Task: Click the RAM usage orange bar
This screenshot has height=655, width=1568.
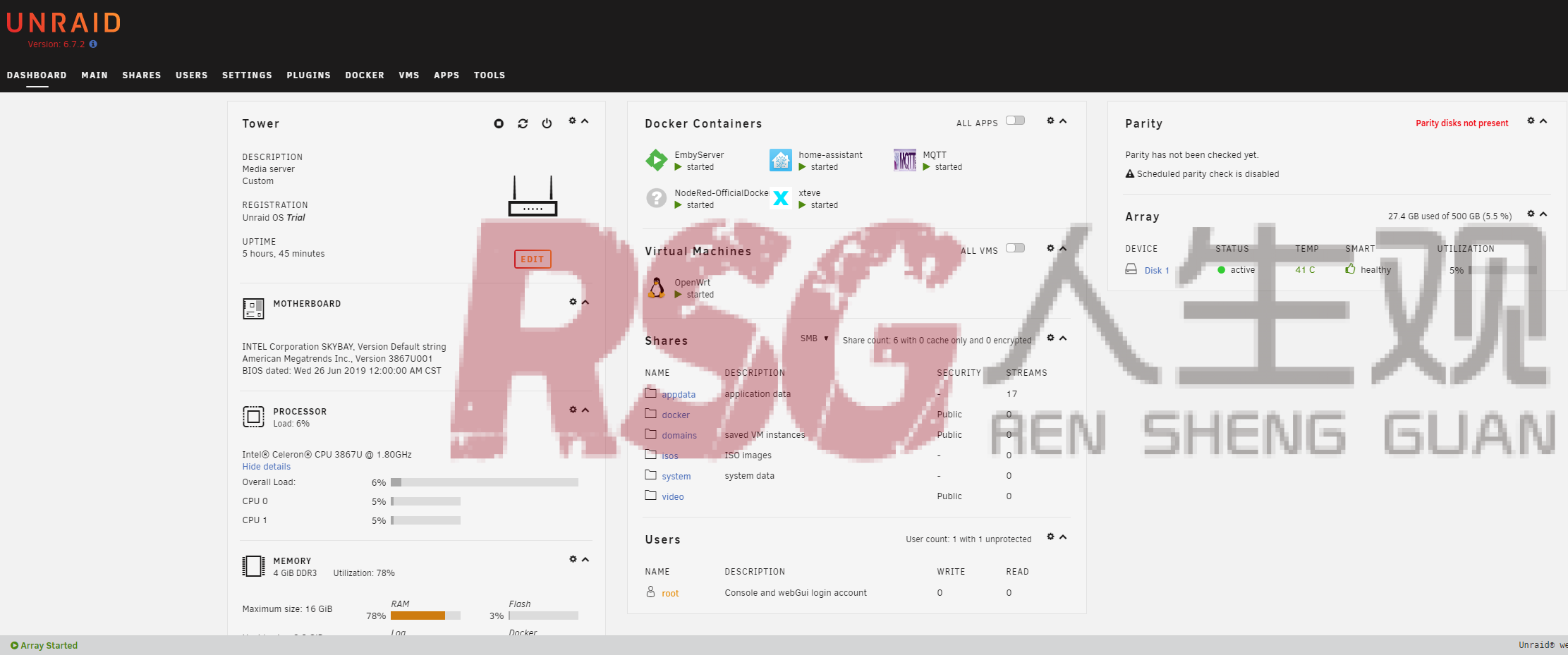Action: pyautogui.click(x=418, y=616)
